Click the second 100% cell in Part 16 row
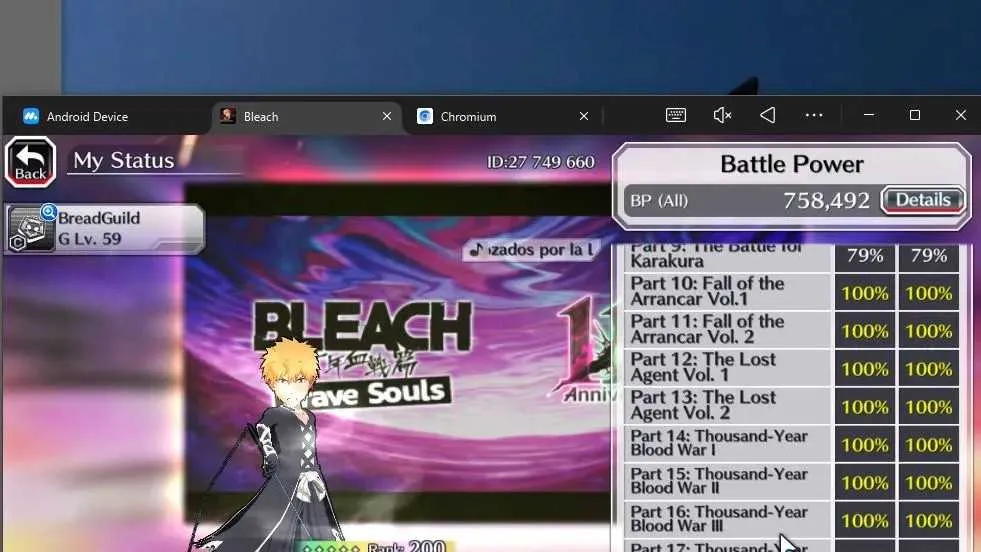Viewport: 981px width, 552px height. (x=929, y=519)
